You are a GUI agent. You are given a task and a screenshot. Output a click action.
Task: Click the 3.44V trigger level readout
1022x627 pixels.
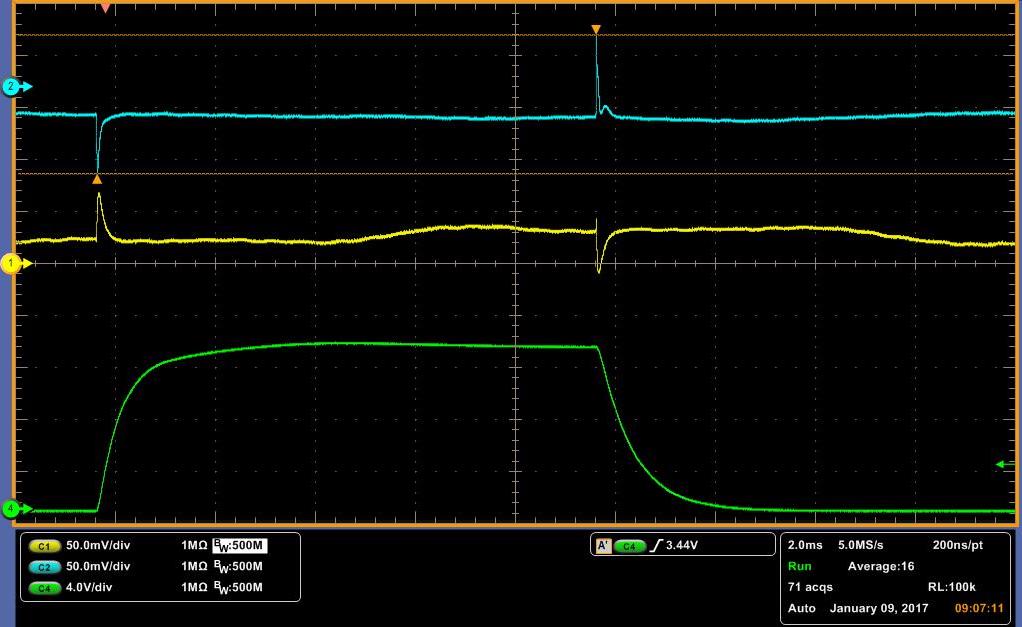click(x=682, y=545)
